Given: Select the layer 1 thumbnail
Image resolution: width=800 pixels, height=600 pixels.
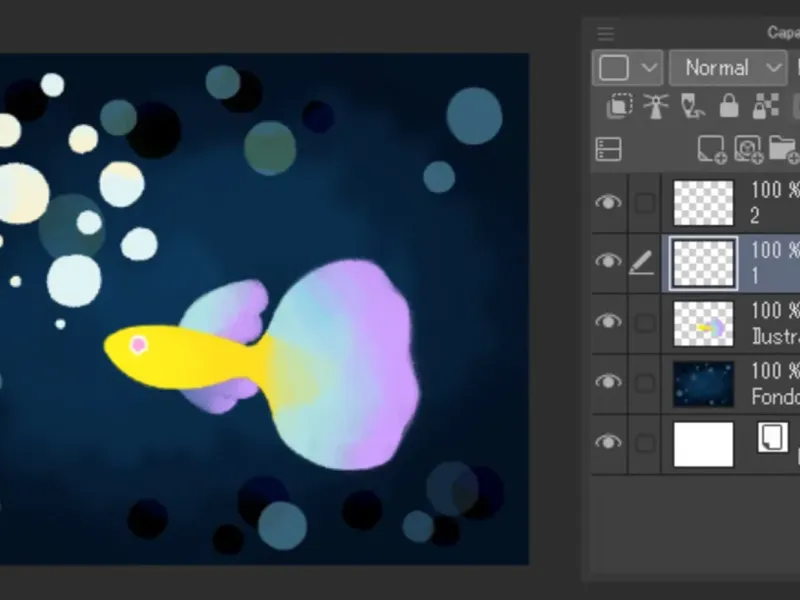Looking at the screenshot, I should (x=703, y=263).
